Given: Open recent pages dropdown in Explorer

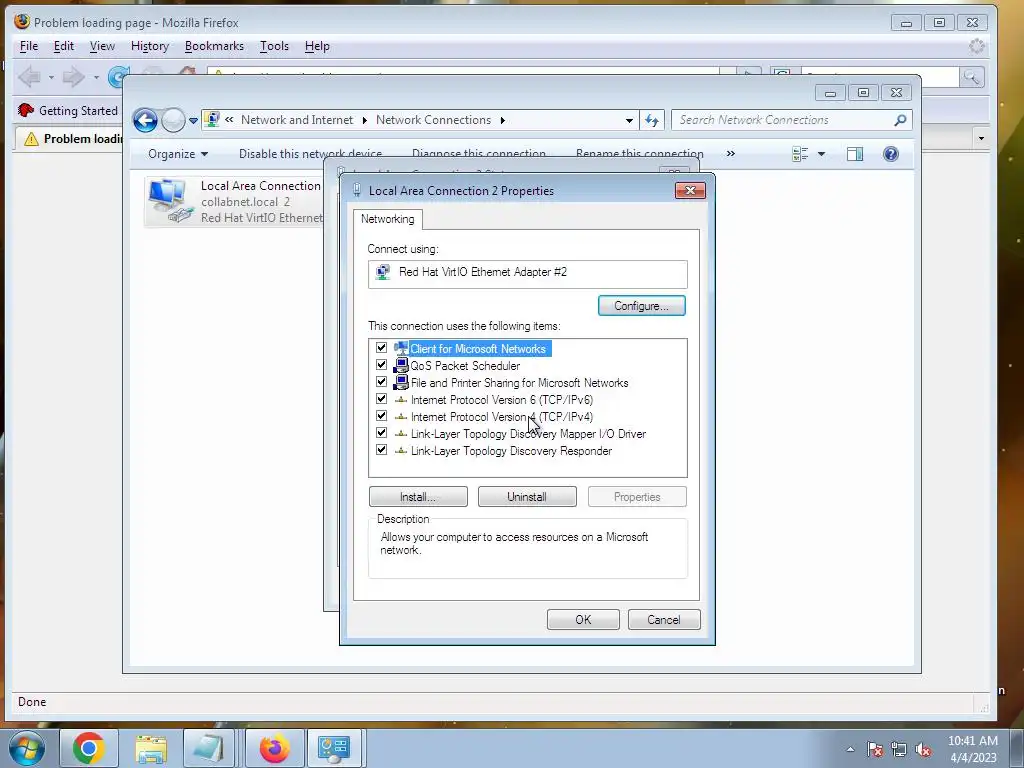Looking at the screenshot, I should point(193,120).
